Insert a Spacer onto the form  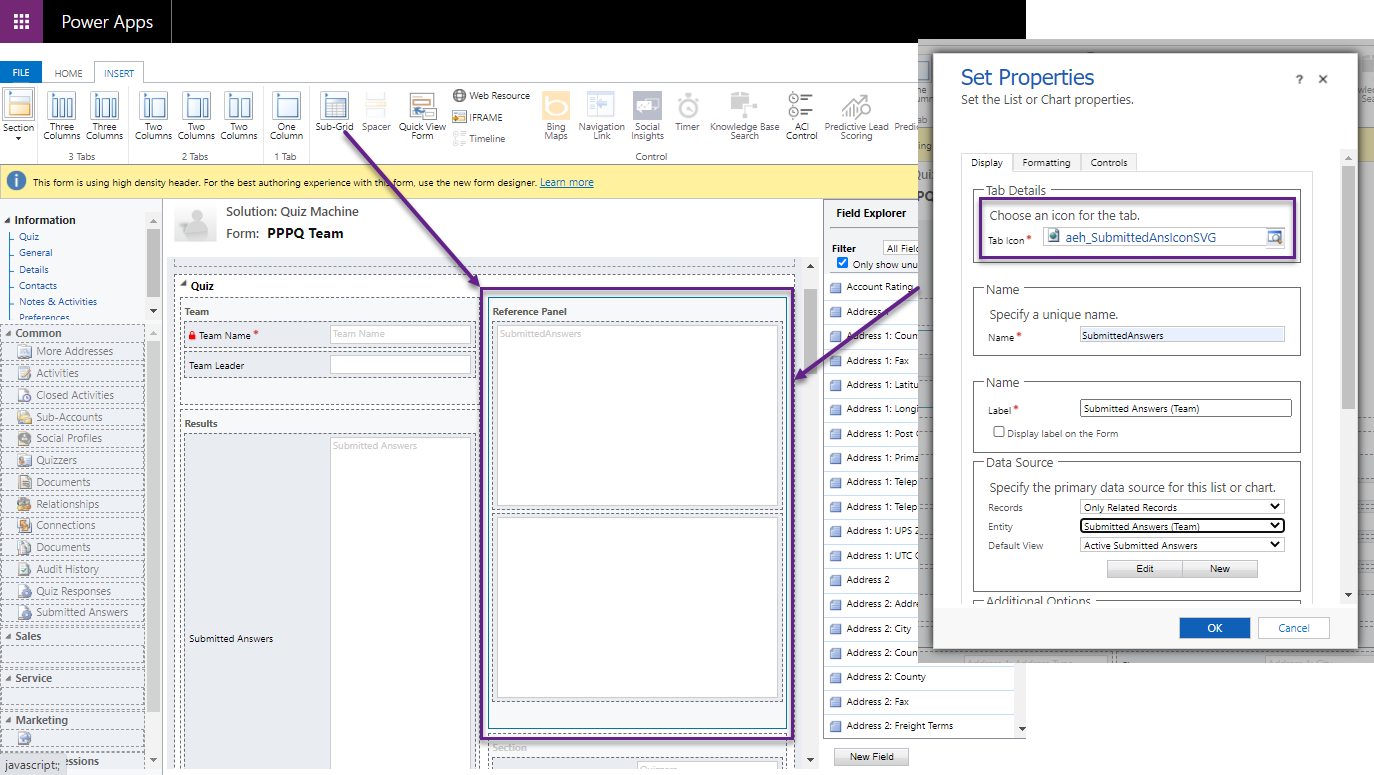tap(375, 112)
